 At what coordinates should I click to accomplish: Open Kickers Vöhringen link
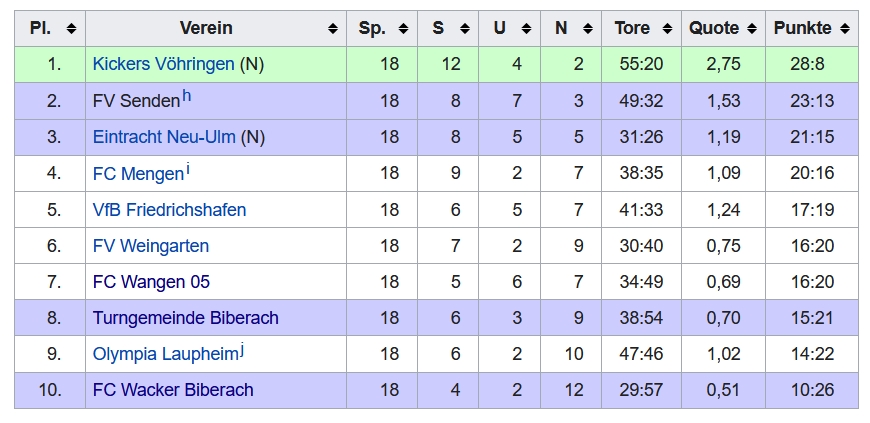pos(164,64)
